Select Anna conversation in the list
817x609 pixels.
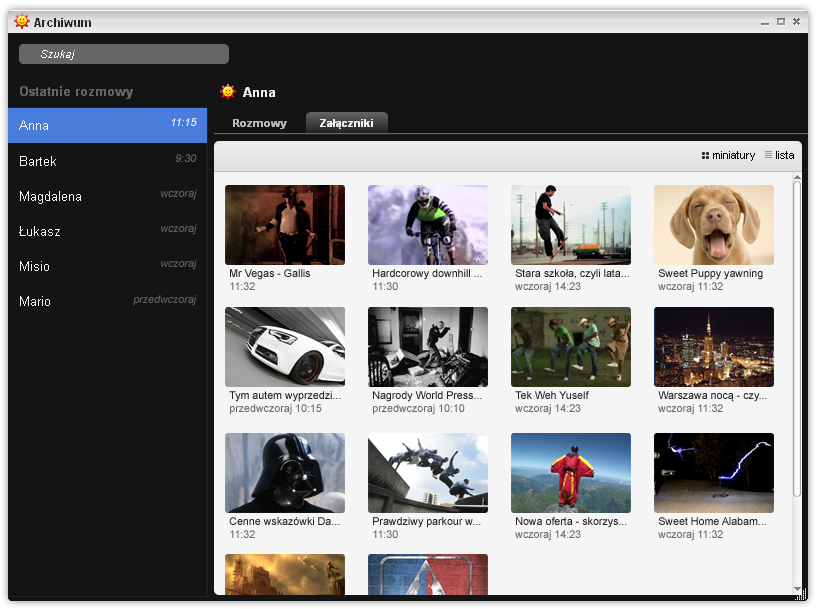pos(107,126)
